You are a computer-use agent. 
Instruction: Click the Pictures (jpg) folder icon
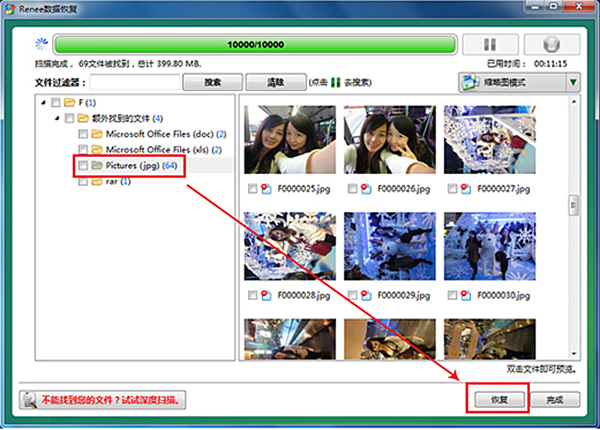pyautogui.click(x=97, y=165)
